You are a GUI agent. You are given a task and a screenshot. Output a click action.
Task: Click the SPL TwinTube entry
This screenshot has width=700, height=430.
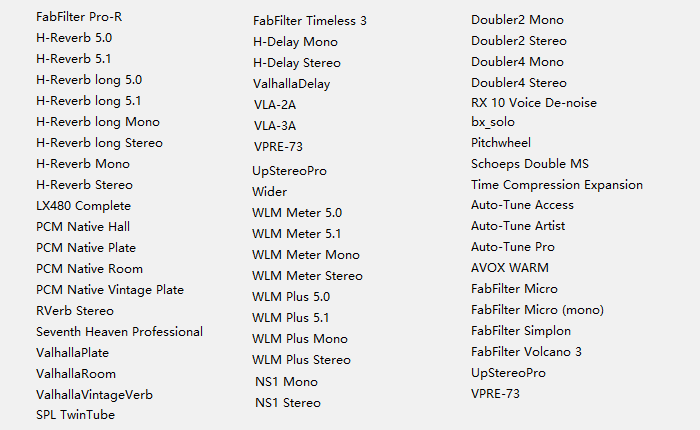coord(75,415)
